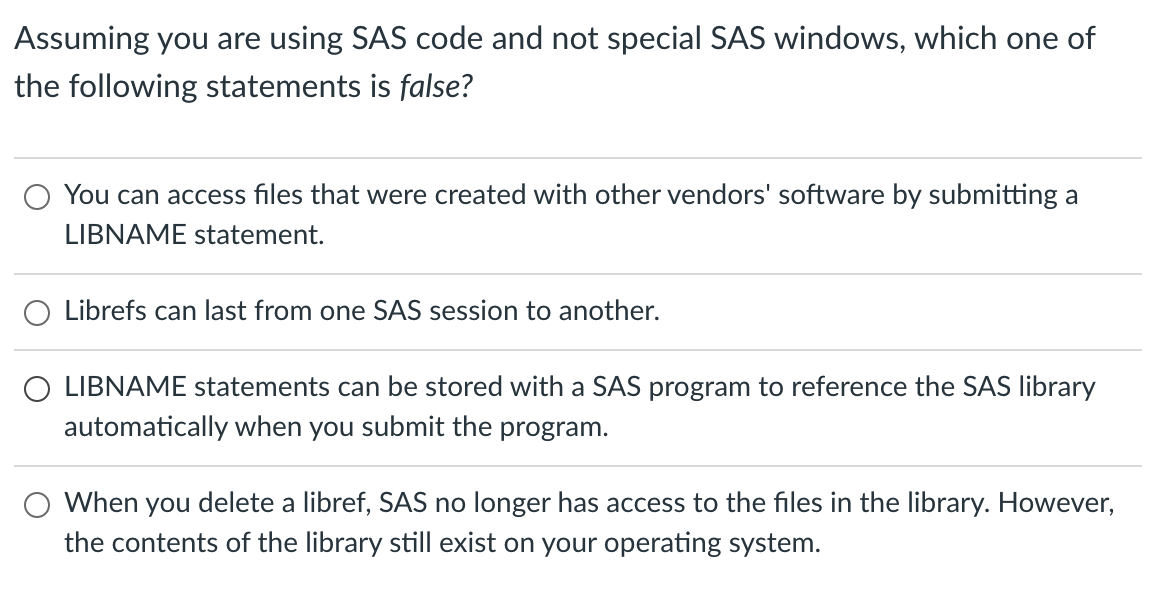
Task: Click the phrase "operating system." in last option
Action: click(712, 544)
